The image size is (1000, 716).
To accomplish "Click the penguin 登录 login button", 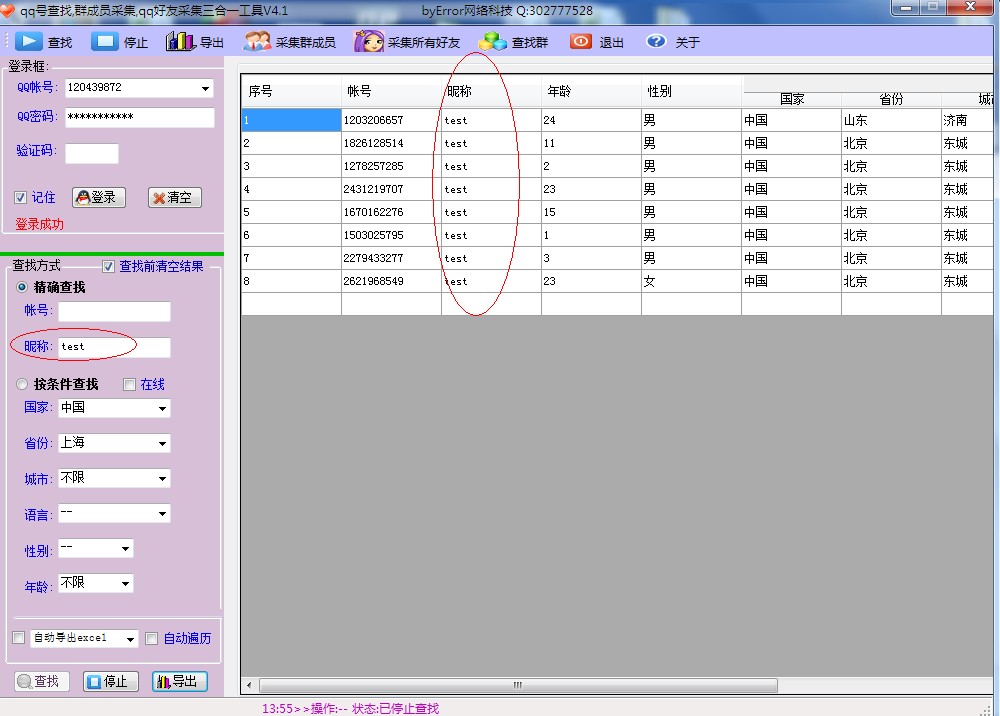I will coord(99,198).
